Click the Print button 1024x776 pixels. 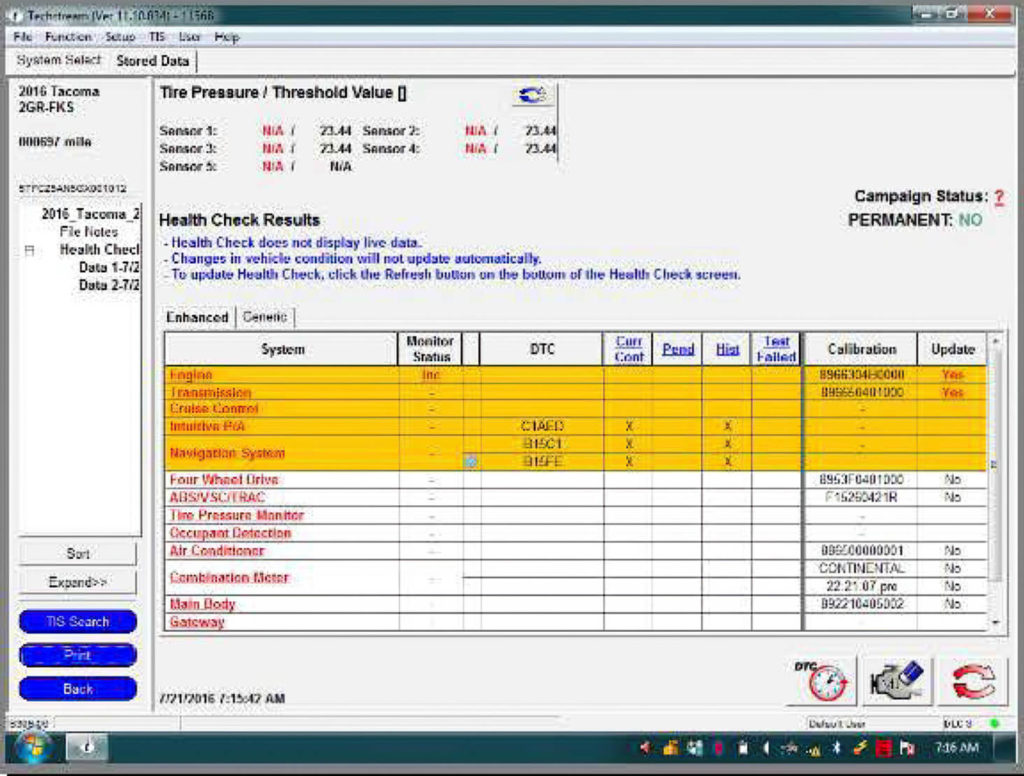(x=78, y=655)
